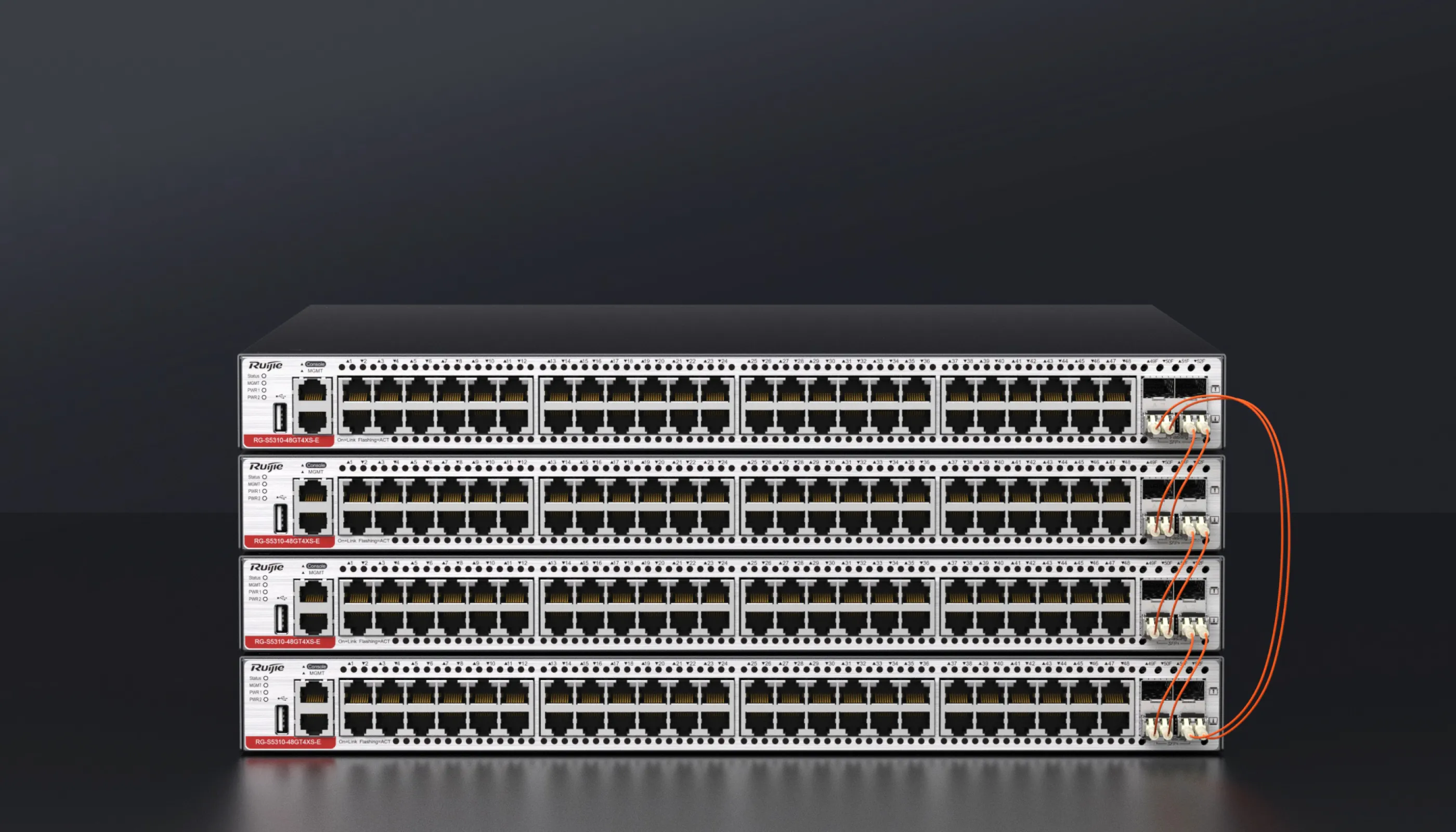
Task: Click the PWR2 LED on the bottom switch
Action: (266, 699)
